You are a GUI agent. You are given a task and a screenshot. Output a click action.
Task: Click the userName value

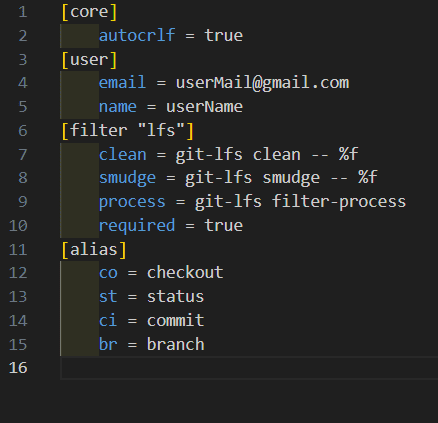click(x=204, y=107)
